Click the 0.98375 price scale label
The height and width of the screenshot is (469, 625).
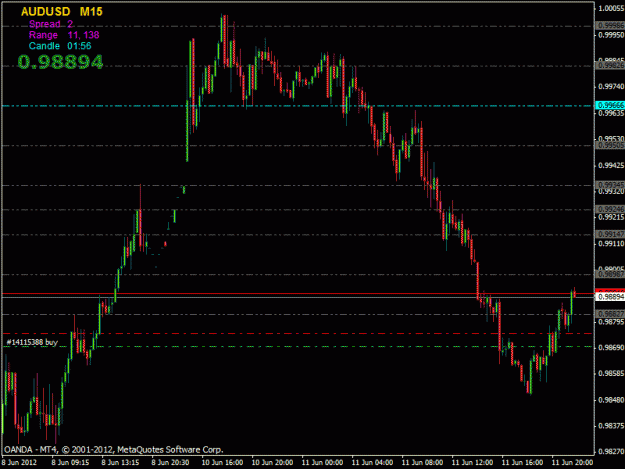611,426
